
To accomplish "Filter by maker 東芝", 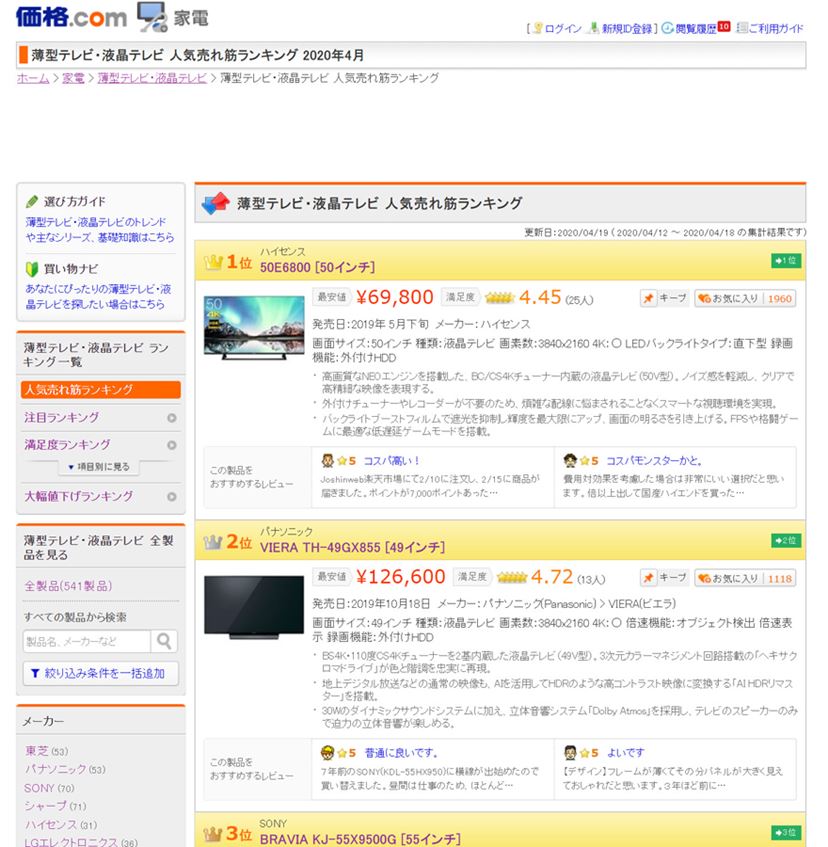I will pyautogui.click(x=37, y=751).
